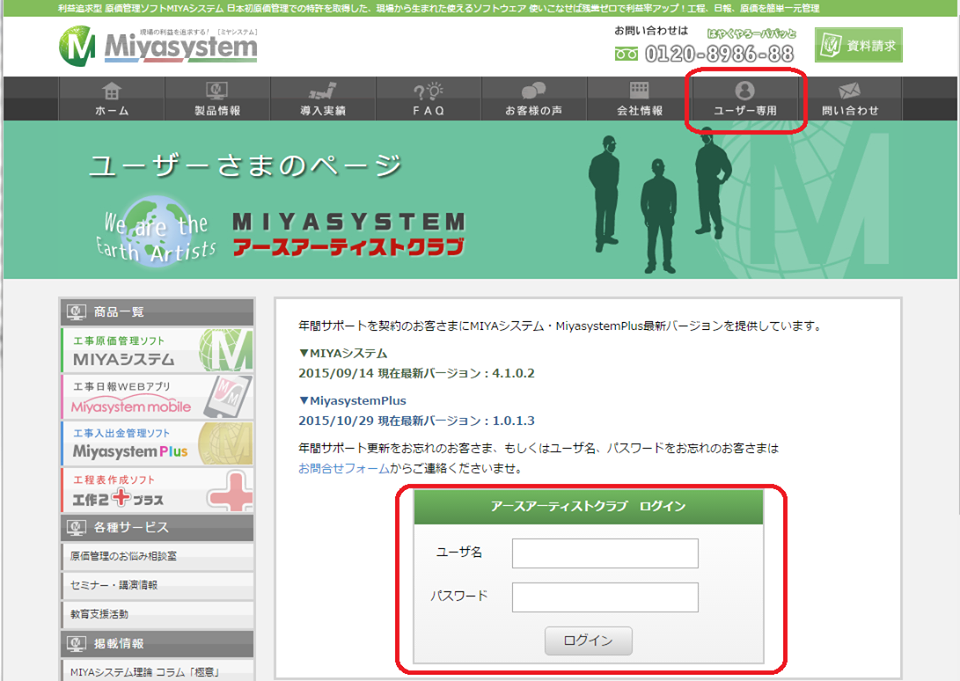
Task: Click the house icon above ホーム
Action: (x=111, y=91)
